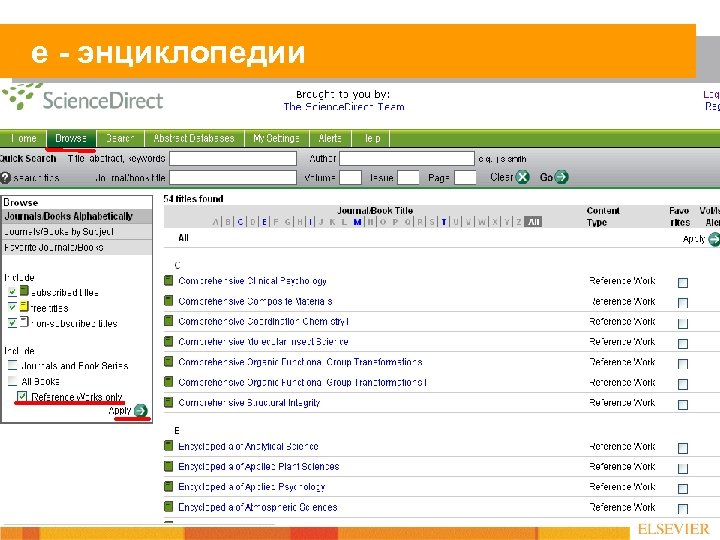Click the Go arrow icon
Screen dimensions: 720x540
tap(561, 177)
